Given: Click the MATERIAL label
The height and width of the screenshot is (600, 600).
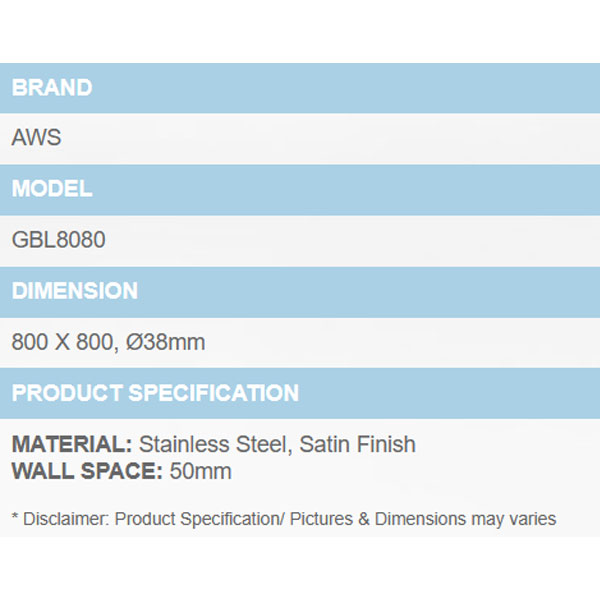Looking at the screenshot, I should (x=72, y=444).
